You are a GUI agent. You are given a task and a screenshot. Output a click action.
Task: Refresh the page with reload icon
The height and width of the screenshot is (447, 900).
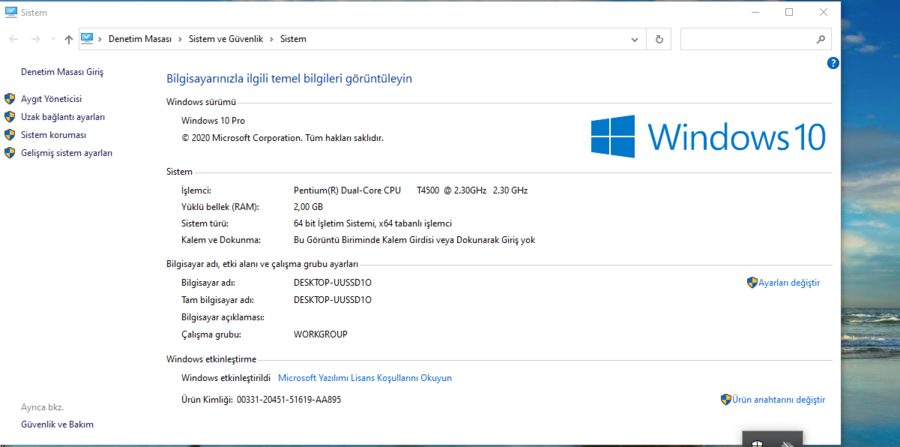tap(659, 39)
